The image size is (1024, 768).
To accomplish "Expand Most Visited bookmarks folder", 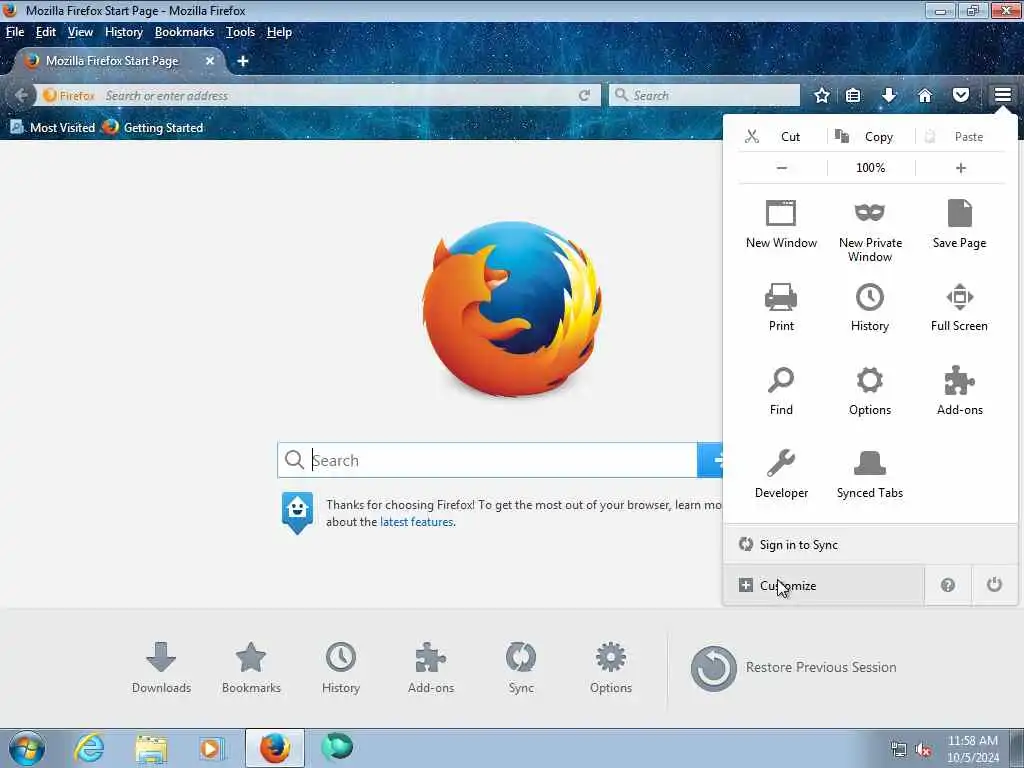I will coord(53,127).
